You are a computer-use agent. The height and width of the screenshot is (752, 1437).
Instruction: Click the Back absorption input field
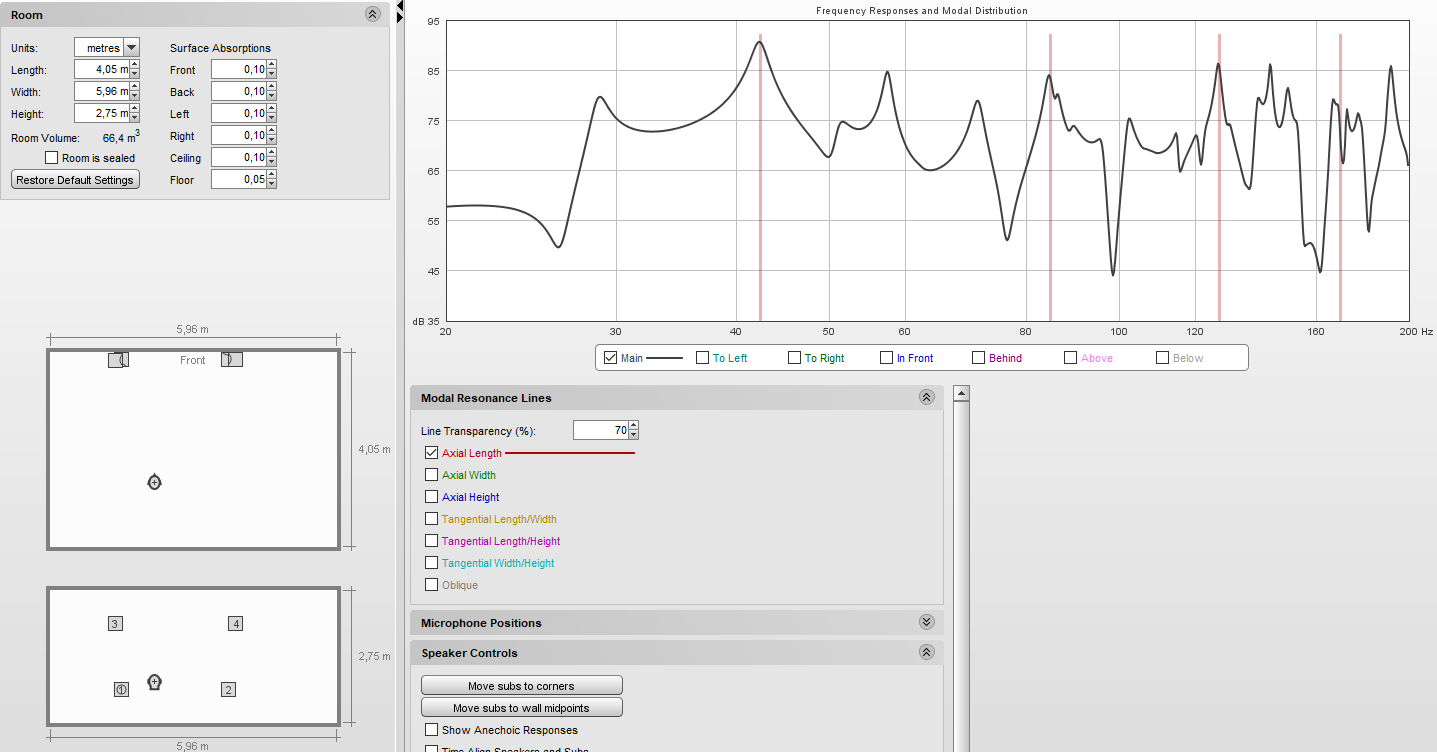click(x=239, y=92)
